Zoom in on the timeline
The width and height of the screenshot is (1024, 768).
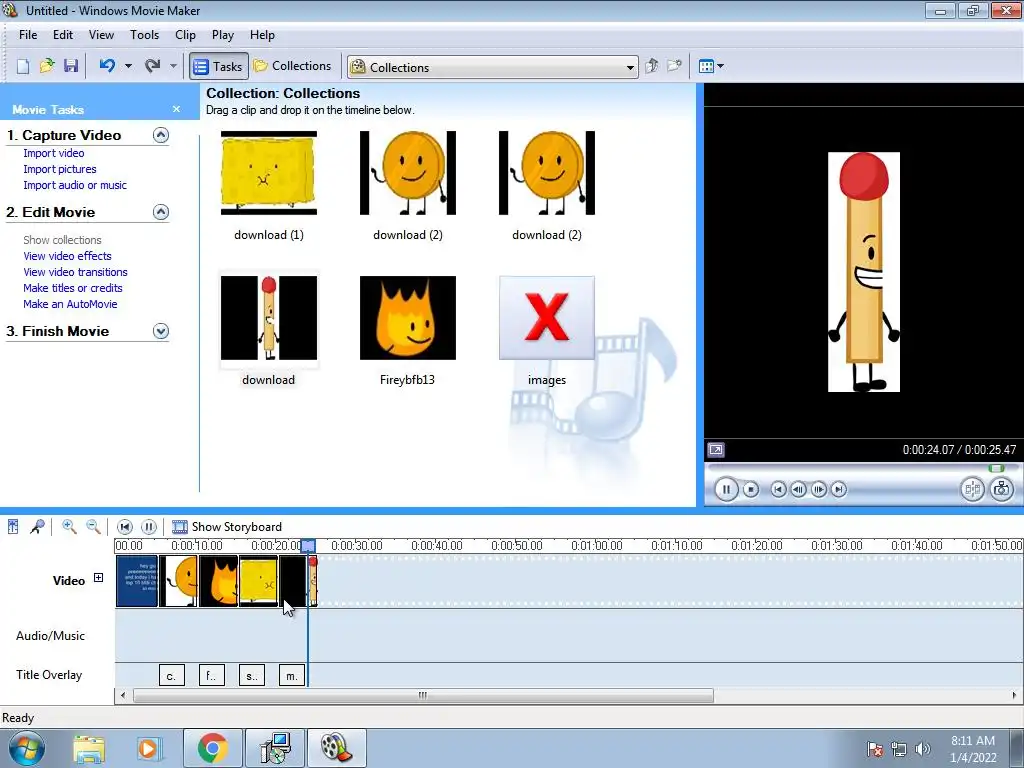(69, 526)
